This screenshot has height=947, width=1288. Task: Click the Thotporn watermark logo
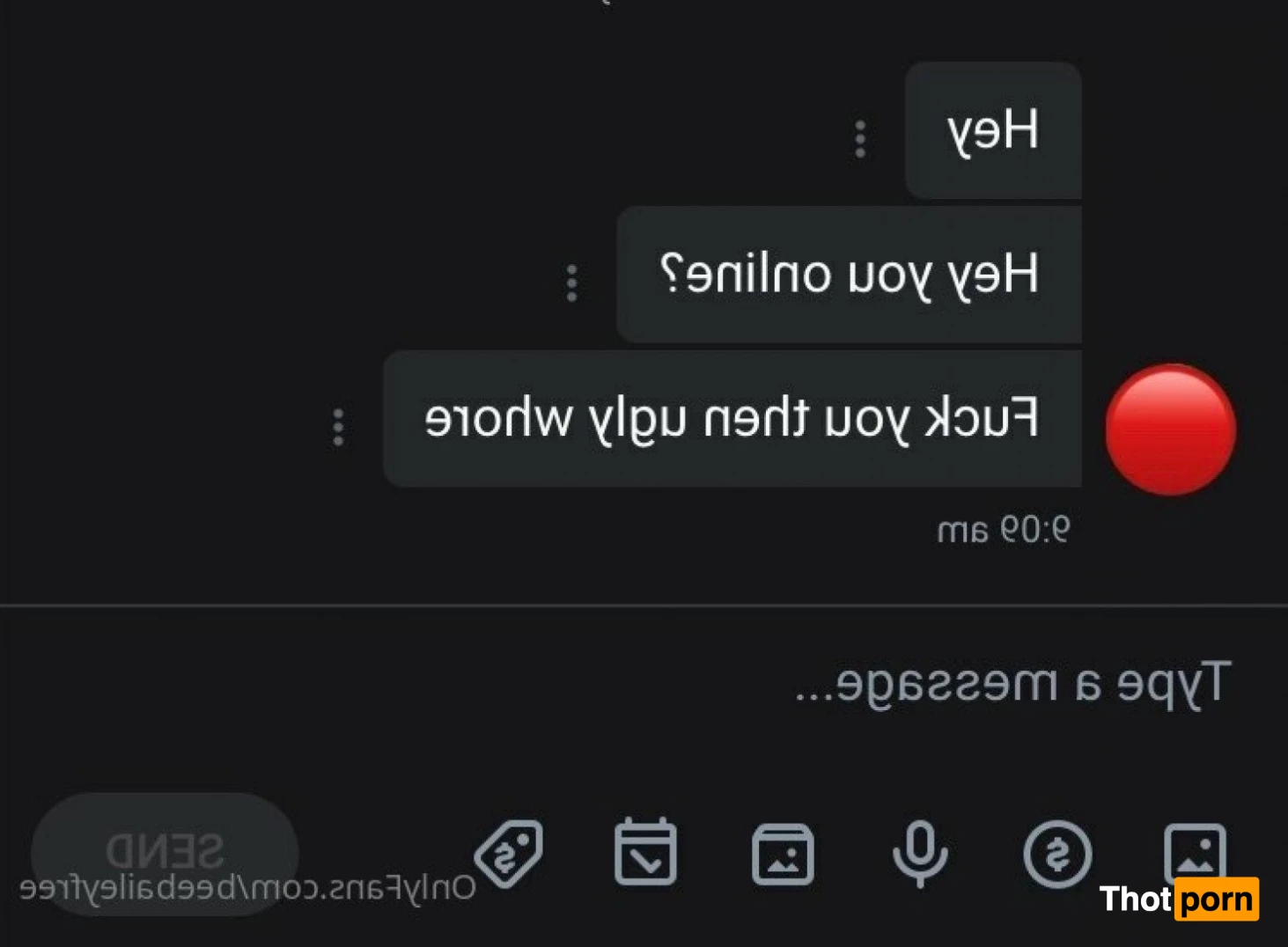pos(1180,899)
